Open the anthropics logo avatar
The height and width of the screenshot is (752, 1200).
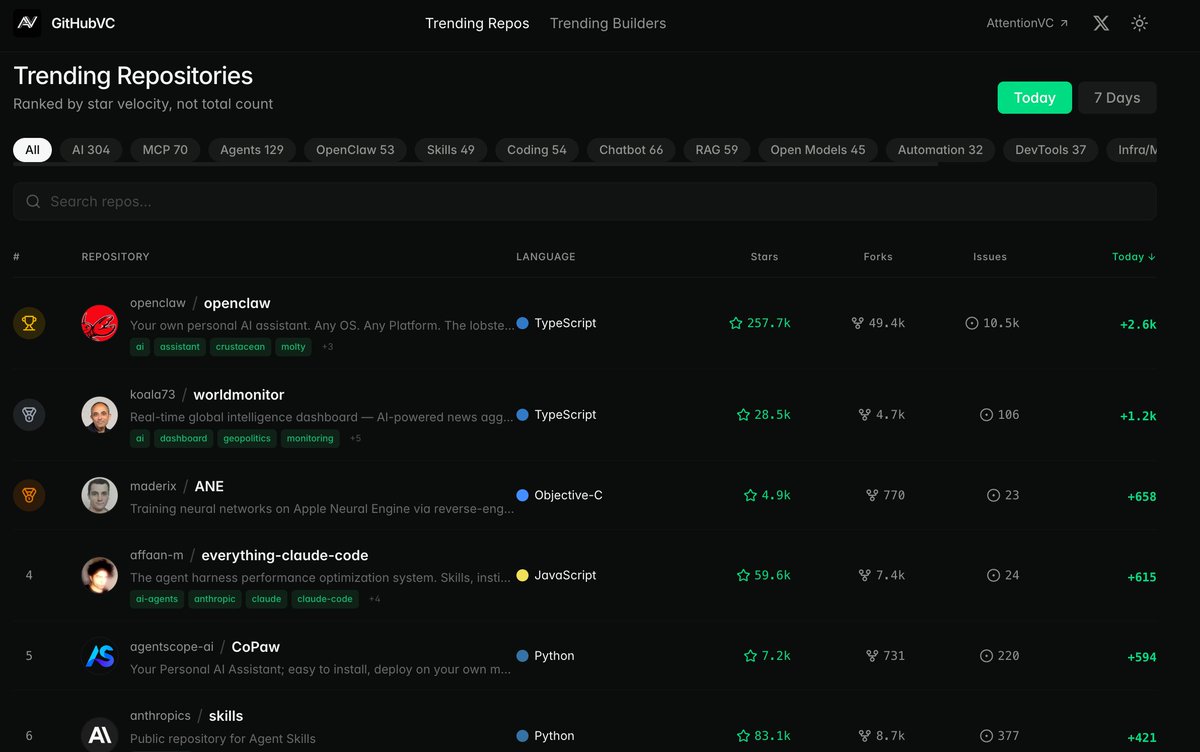(100, 736)
